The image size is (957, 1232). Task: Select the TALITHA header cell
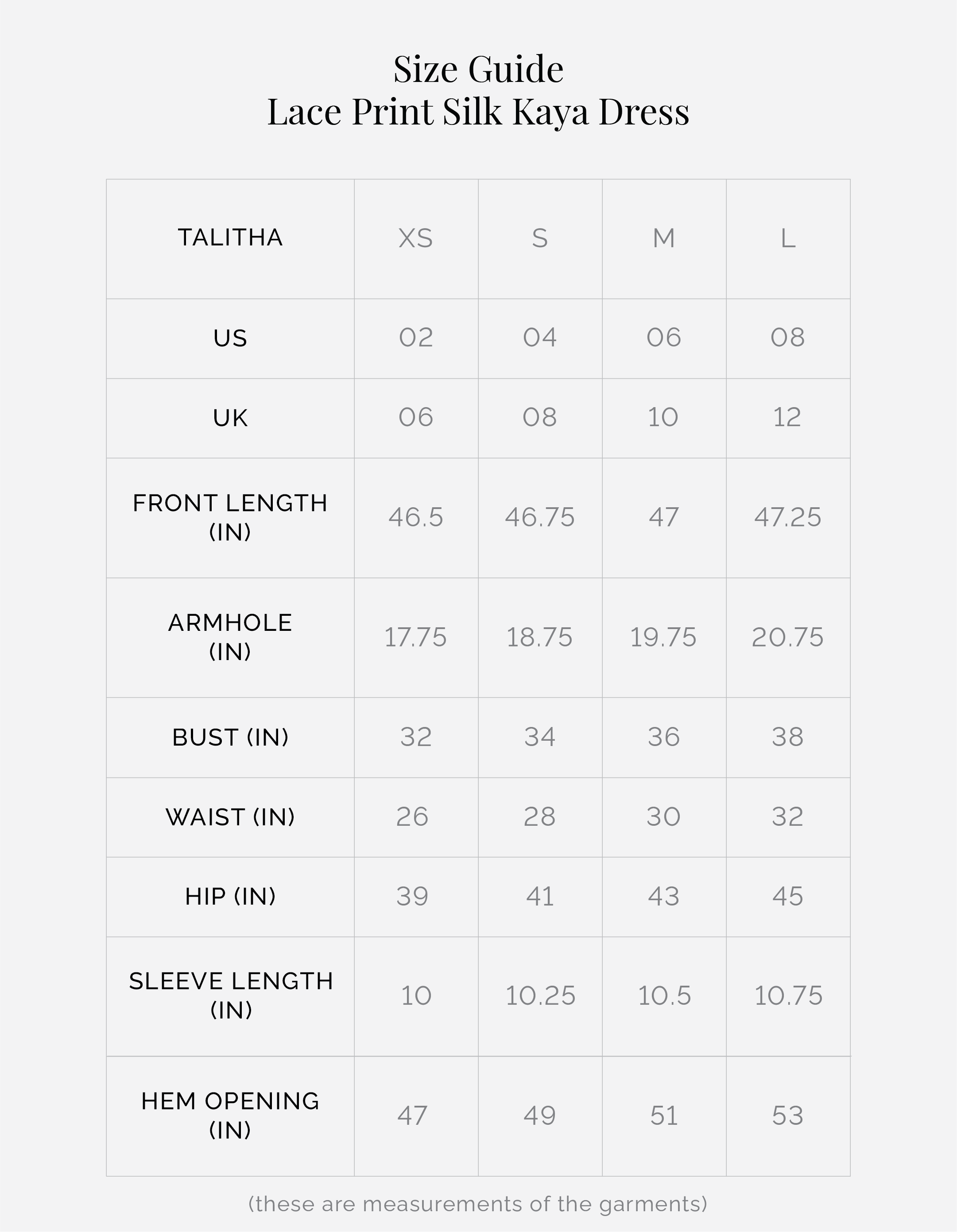pos(230,237)
